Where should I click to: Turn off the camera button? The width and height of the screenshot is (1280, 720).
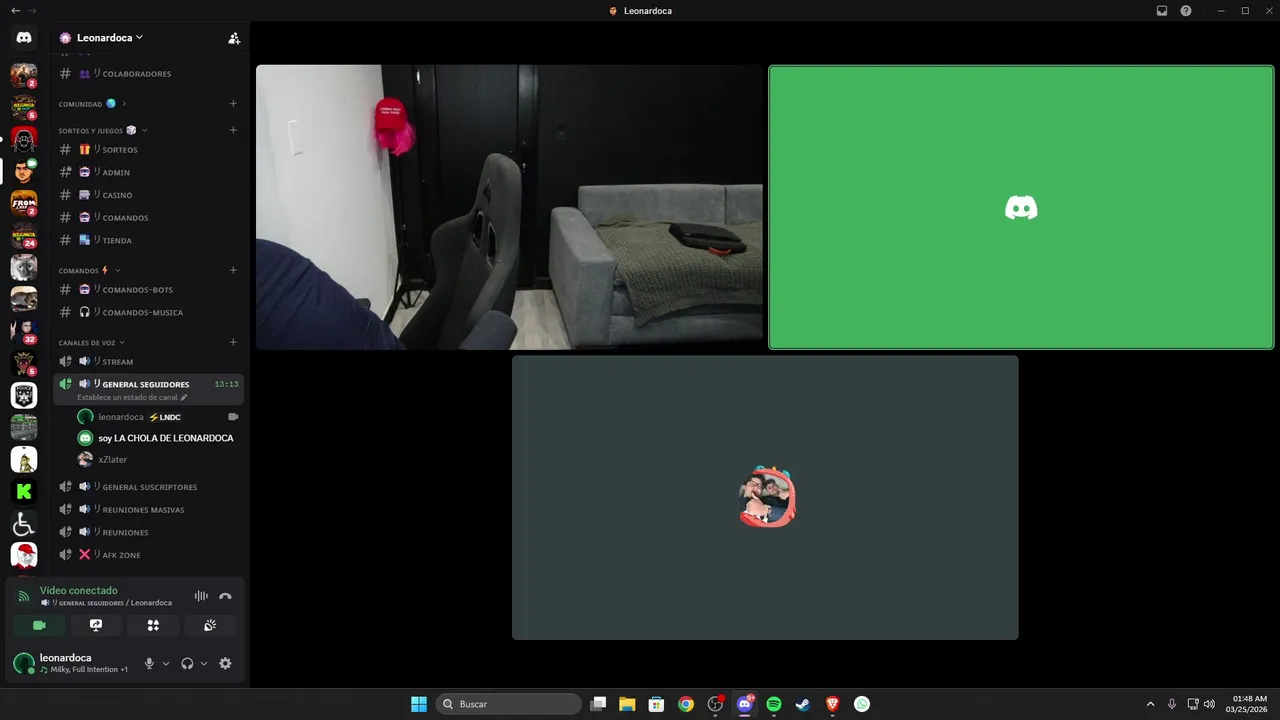point(39,625)
